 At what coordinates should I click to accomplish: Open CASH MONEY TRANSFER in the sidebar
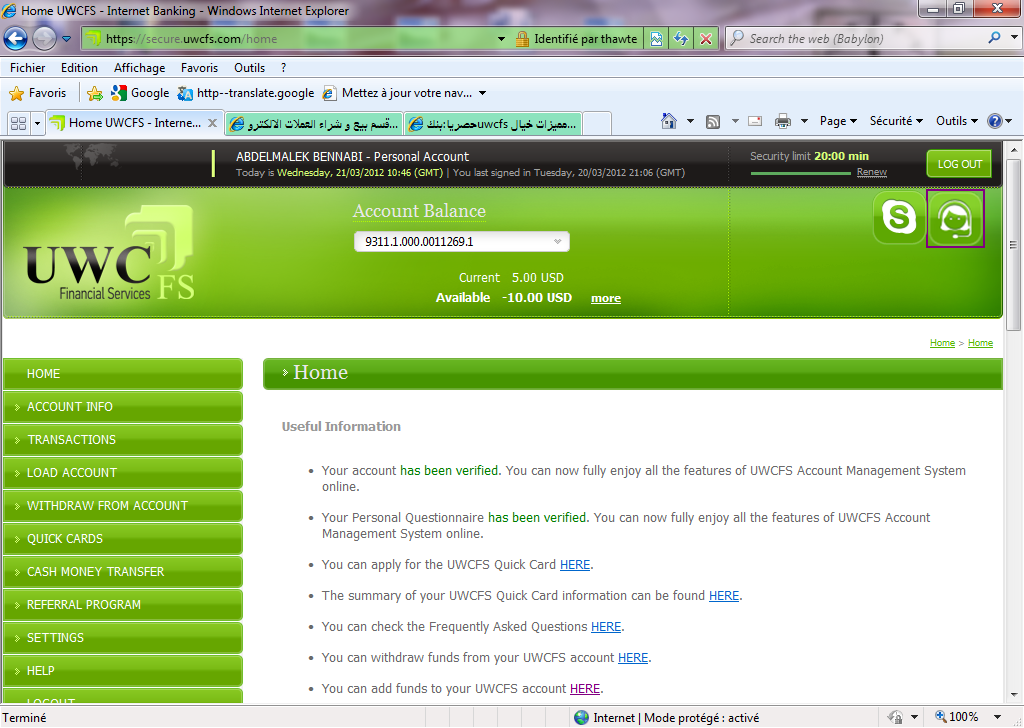click(x=123, y=572)
